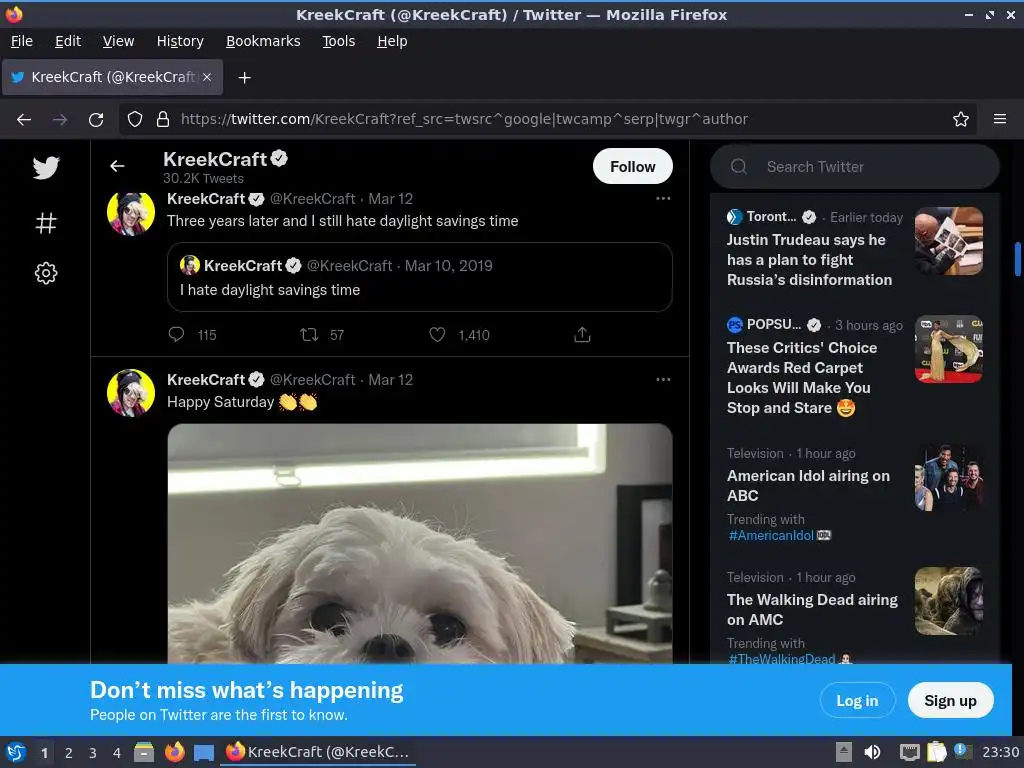The height and width of the screenshot is (768, 1024).
Task: Open more options on Happy Saturday tweet
Action: (x=663, y=379)
